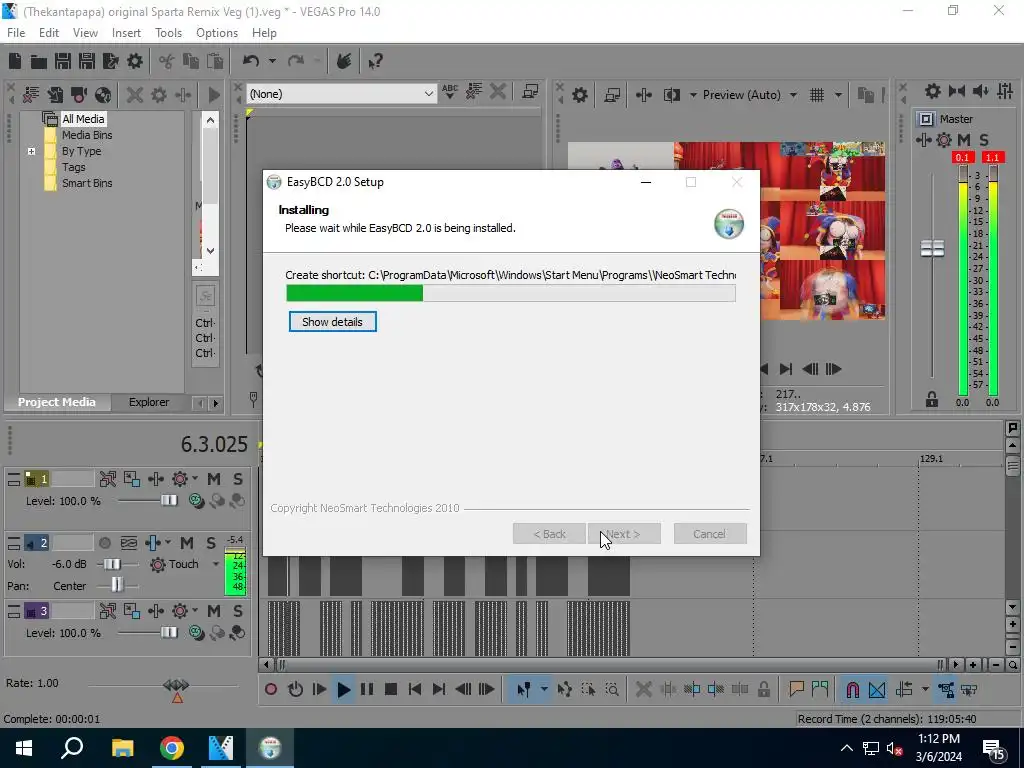Open Preview (Auto) quality dropdown
Viewport: 1024px width, 768px height.
point(793,95)
